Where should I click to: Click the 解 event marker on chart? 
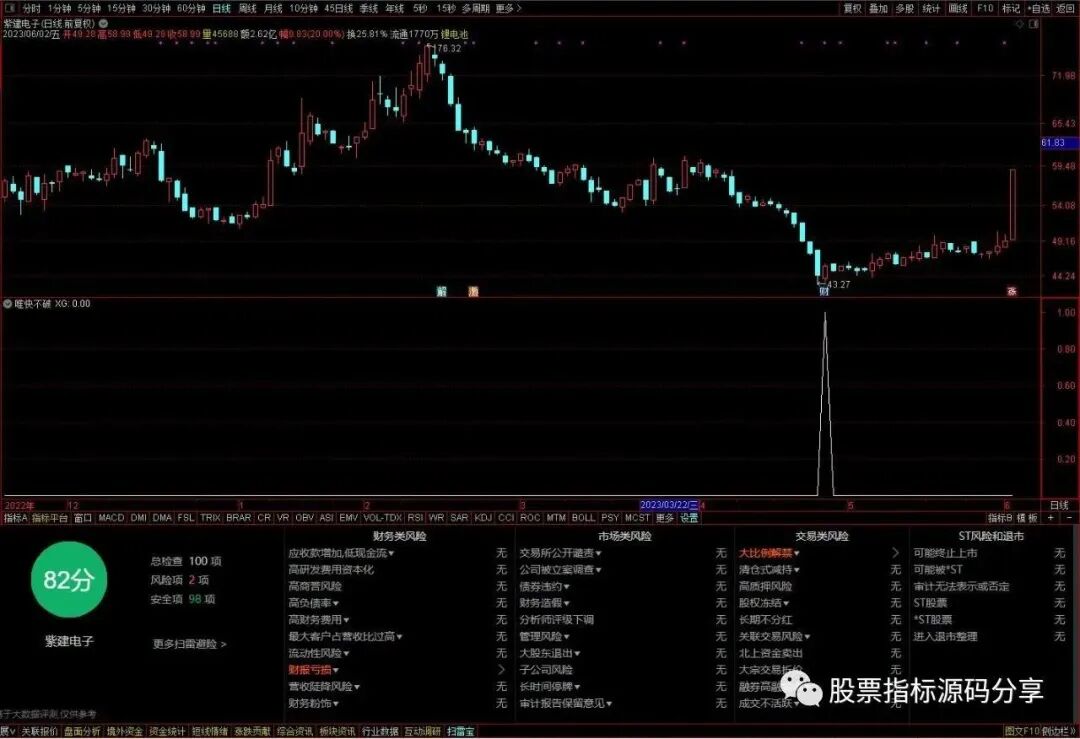coord(442,292)
